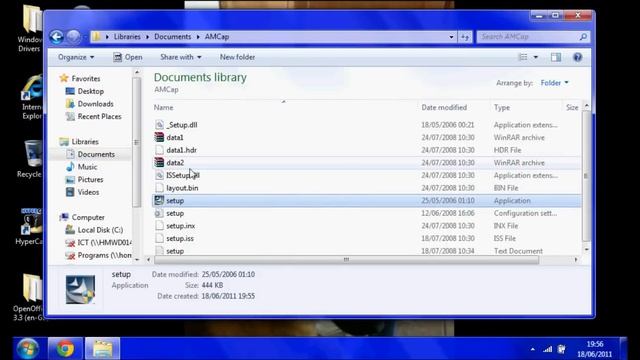This screenshot has width=640, height=360.
Task: Select the data2 WinRAR archive icon
Action: coord(159,162)
